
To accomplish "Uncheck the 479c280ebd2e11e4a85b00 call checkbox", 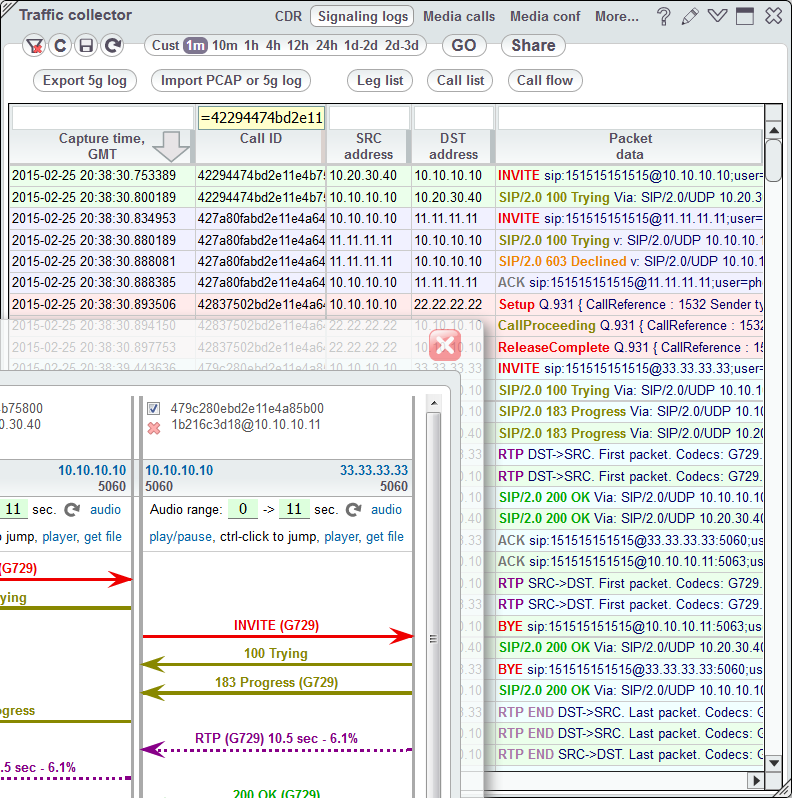I will (154, 409).
